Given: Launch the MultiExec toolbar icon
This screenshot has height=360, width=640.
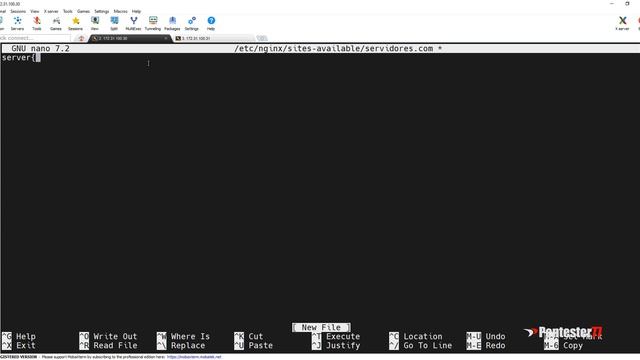Looking at the screenshot, I should (x=133, y=23).
